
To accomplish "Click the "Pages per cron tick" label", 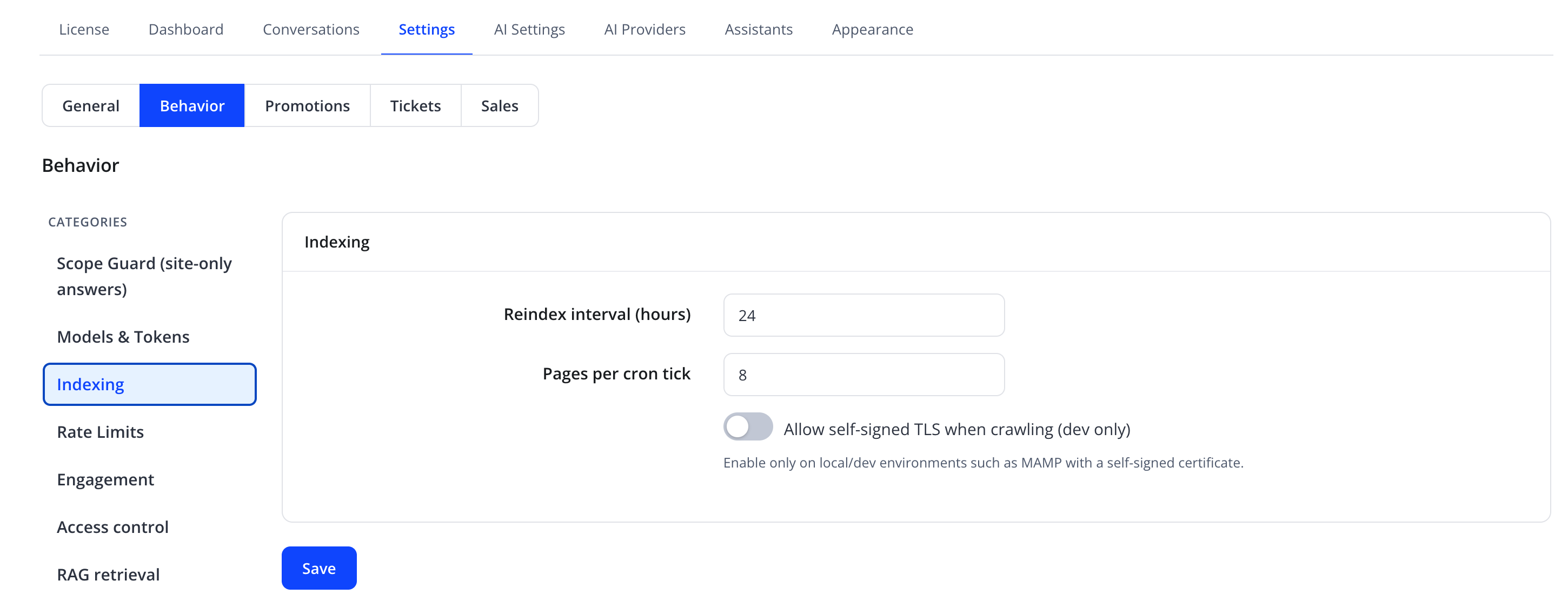I will pyautogui.click(x=616, y=373).
